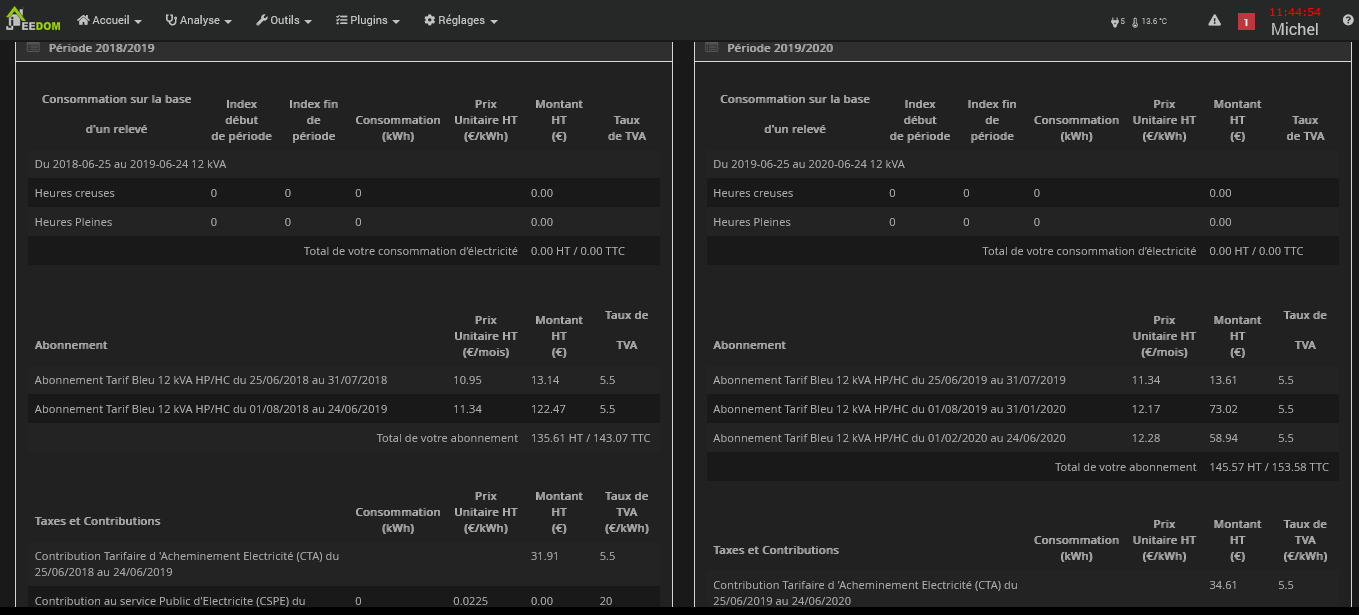Open the Analyse menu
Viewport: 1359px width, 615px height.
click(199, 20)
